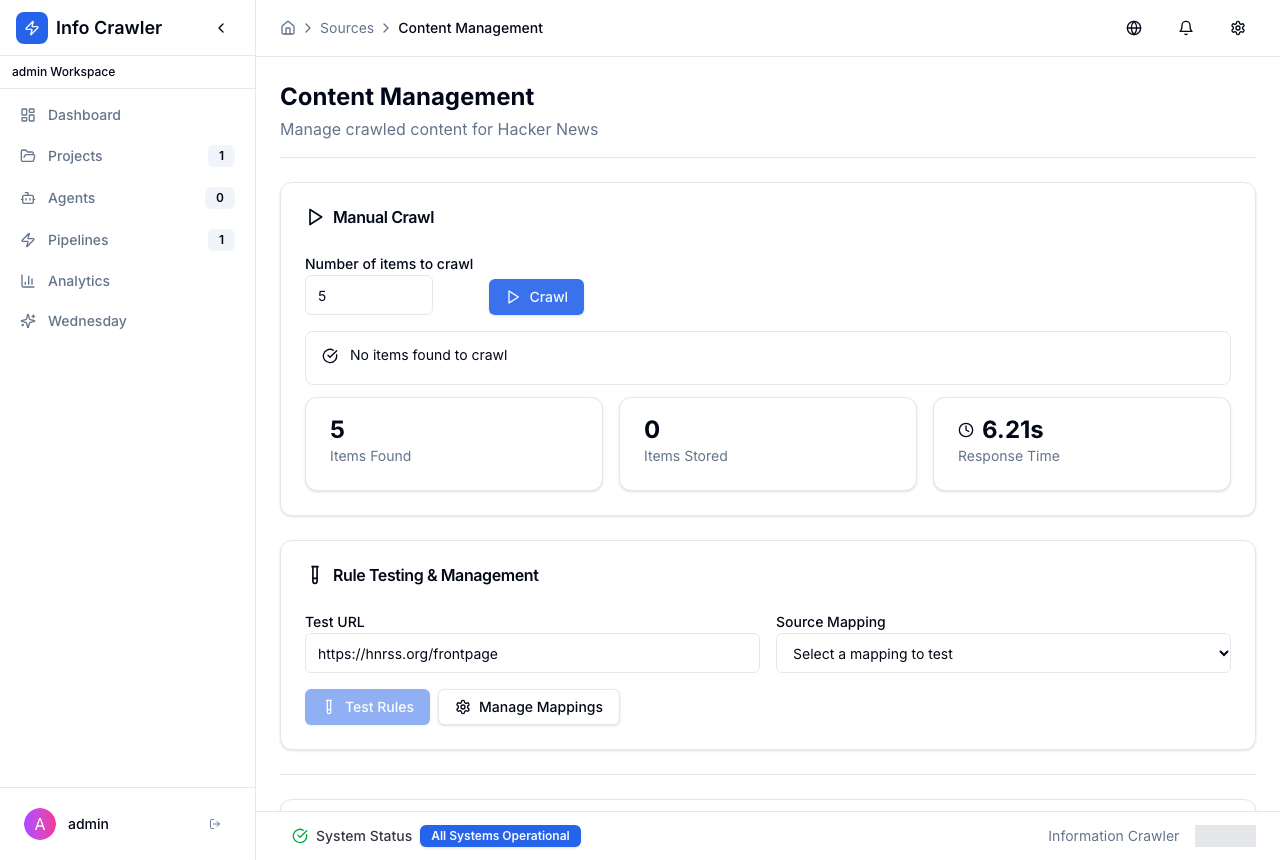Click the Rule Testing test tube icon
This screenshot has width=1280, height=860.
click(315, 575)
